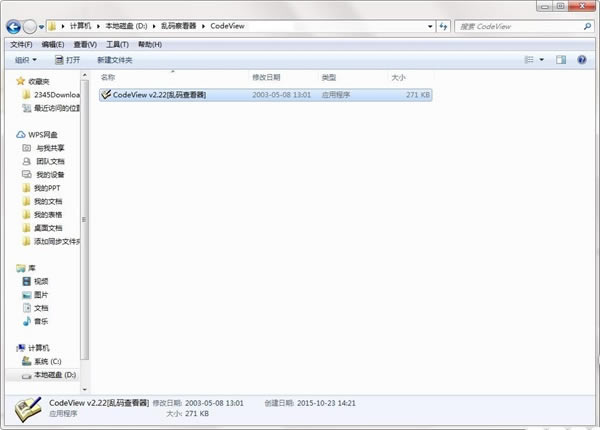Click the blue help question icon
The width and height of the screenshot is (600, 430).
tap(582, 60)
